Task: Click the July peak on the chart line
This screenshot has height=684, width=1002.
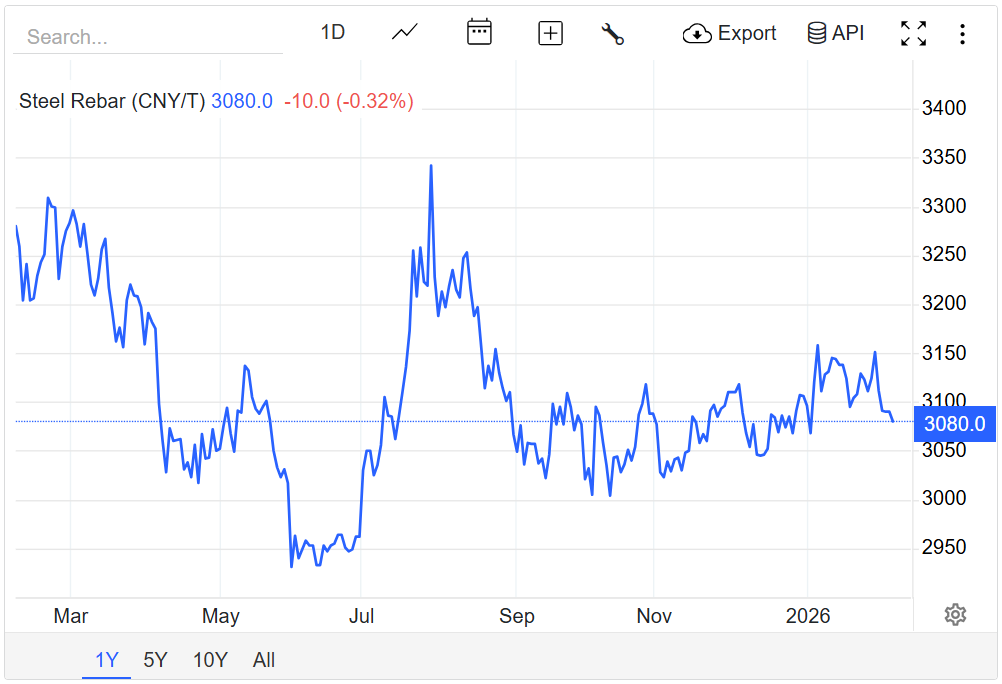Action: (x=431, y=166)
